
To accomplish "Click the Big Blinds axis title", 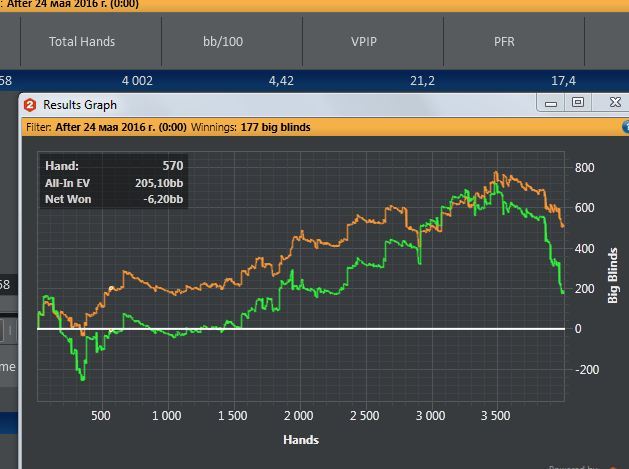I will pos(613,275).
